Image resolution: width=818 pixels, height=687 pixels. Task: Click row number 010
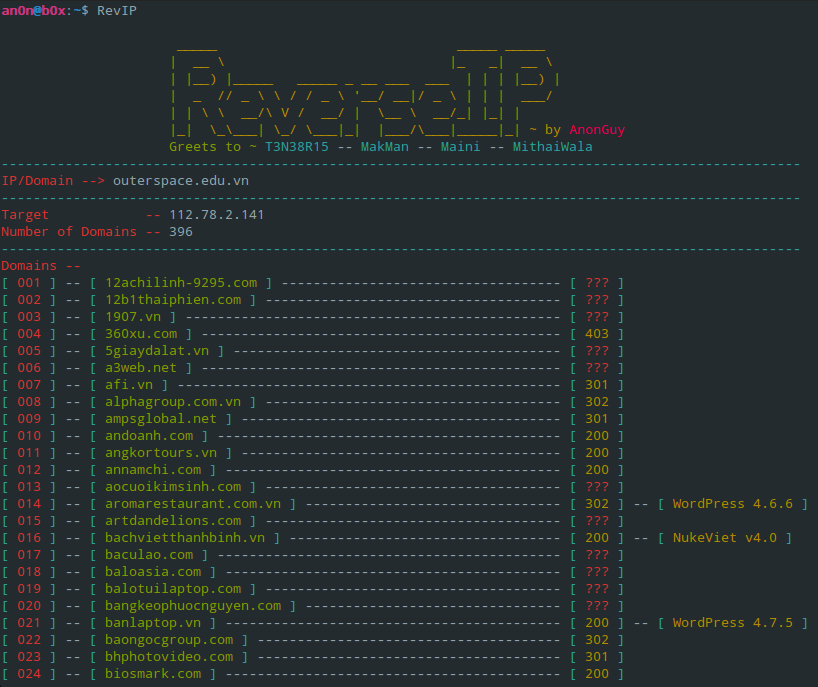29,436
